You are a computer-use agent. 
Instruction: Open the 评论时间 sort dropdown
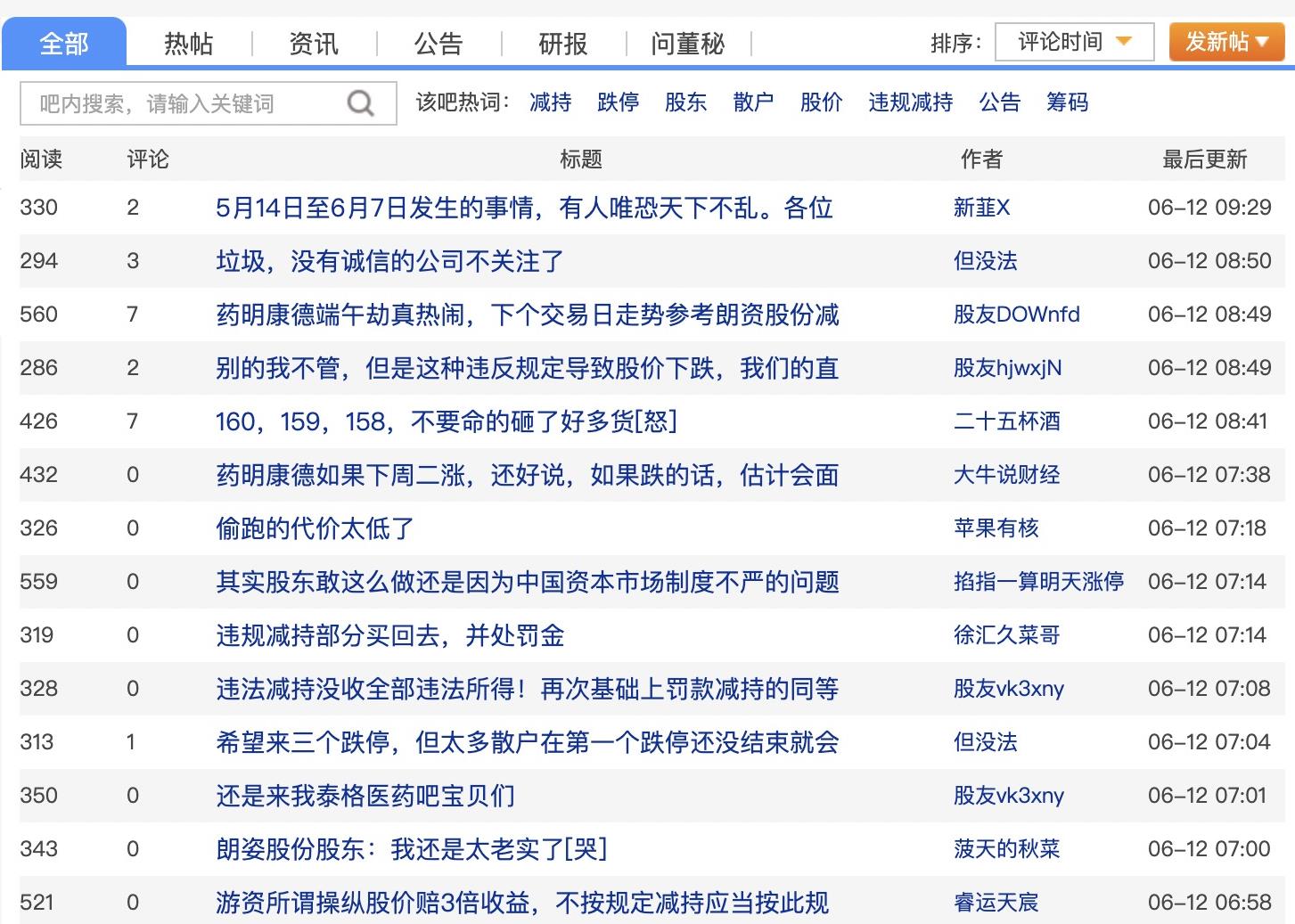pos(1074,42)
